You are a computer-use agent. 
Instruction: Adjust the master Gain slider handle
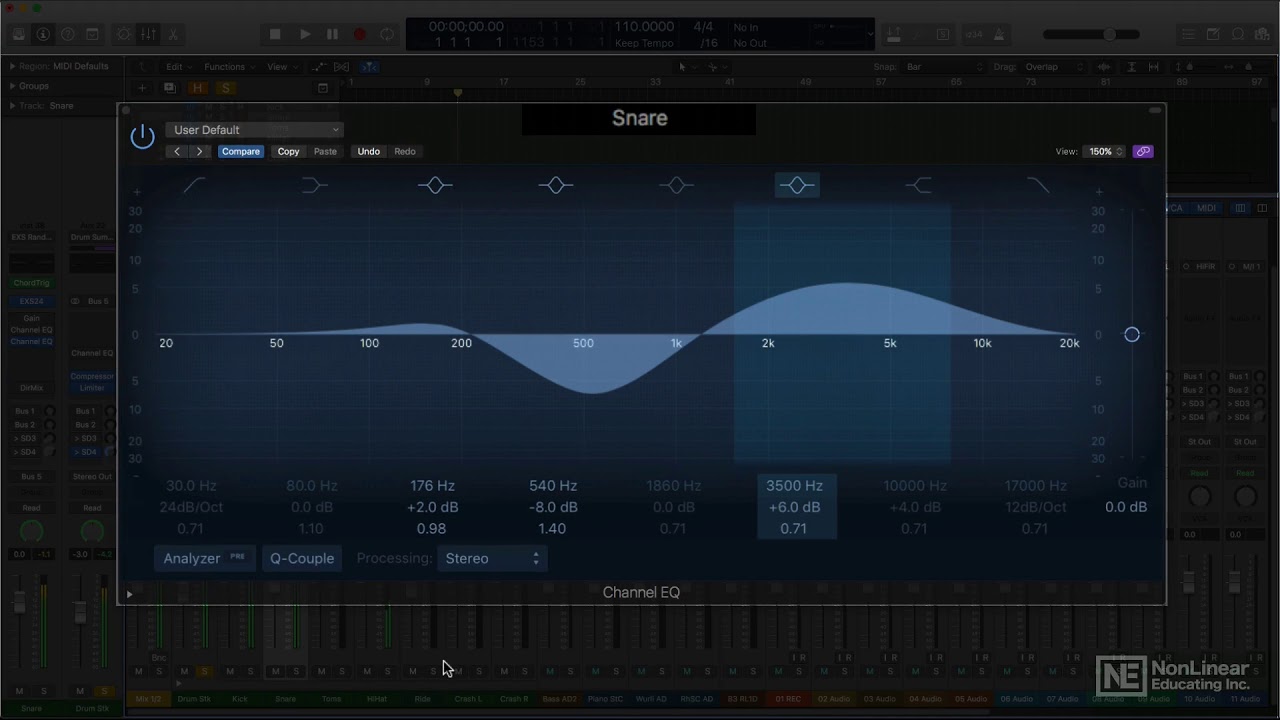(x=1132, y=334)
